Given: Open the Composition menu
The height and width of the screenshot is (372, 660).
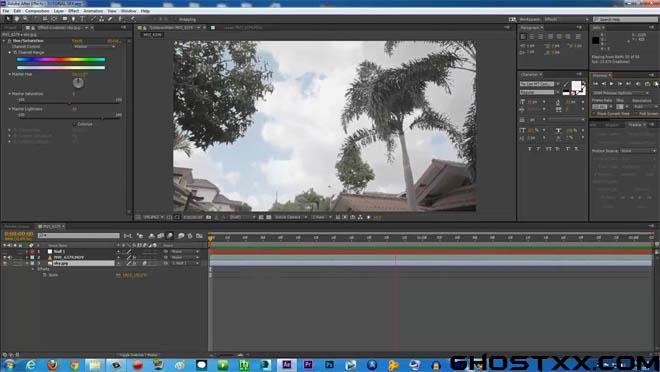Looking at the screenshot, I should (x=37, y=11).
